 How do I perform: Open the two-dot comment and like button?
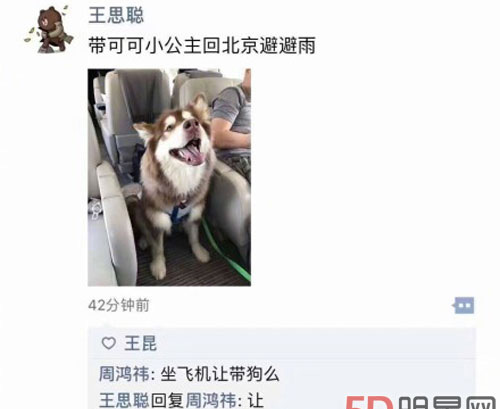click(464, 305)
